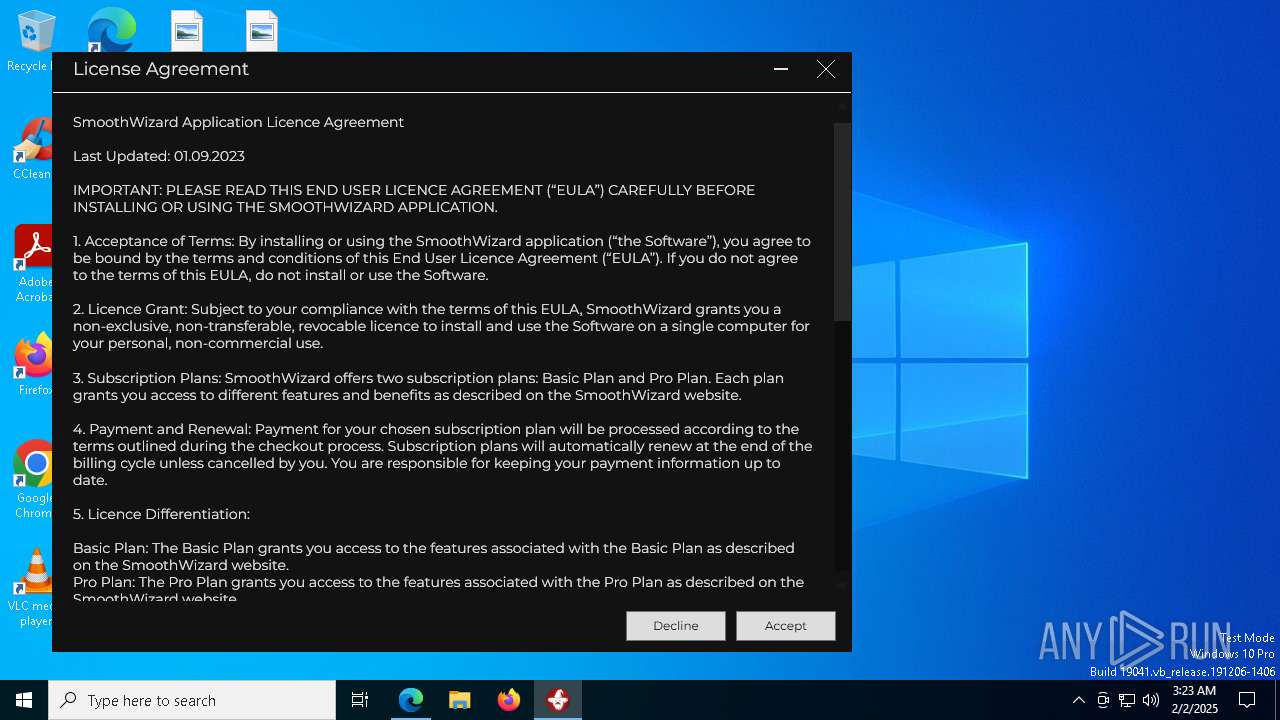Image resolution: width=1280 pixels, height=720 pixels.
Task: Select the Adobe Acrobat desktop shortcut
Action: coord(32,264)
